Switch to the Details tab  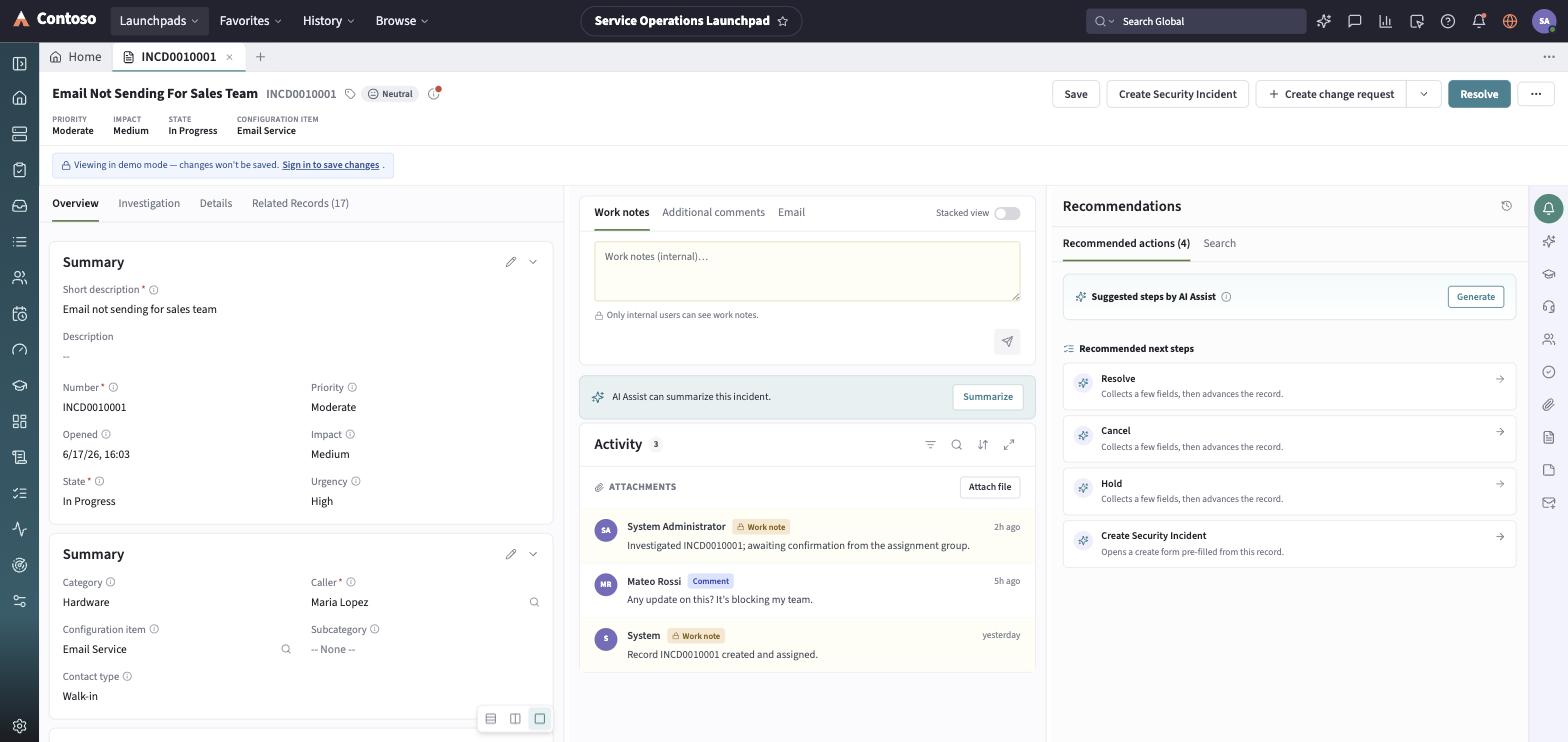(x=216, y=204)
